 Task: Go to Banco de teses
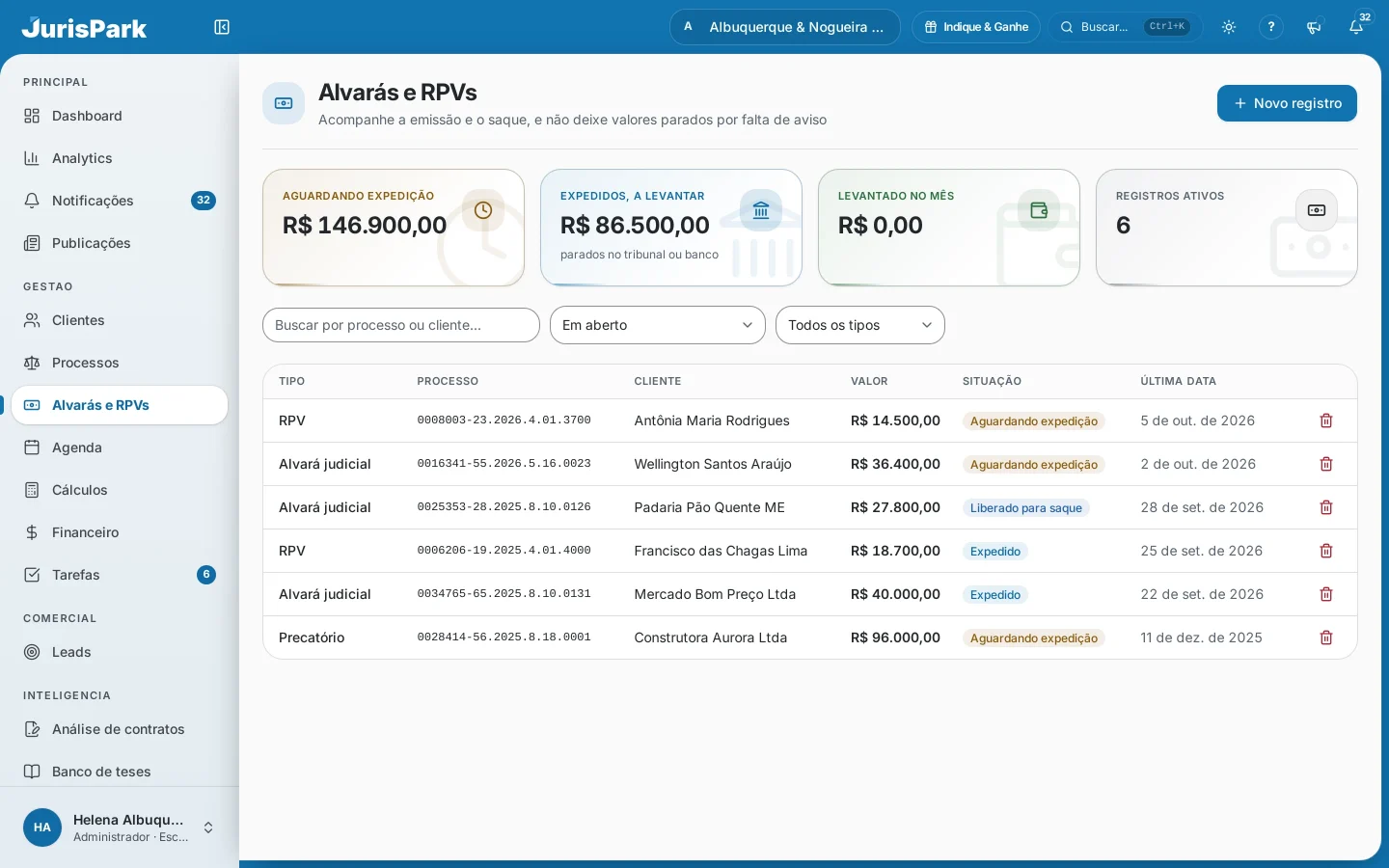pos(120,772)
